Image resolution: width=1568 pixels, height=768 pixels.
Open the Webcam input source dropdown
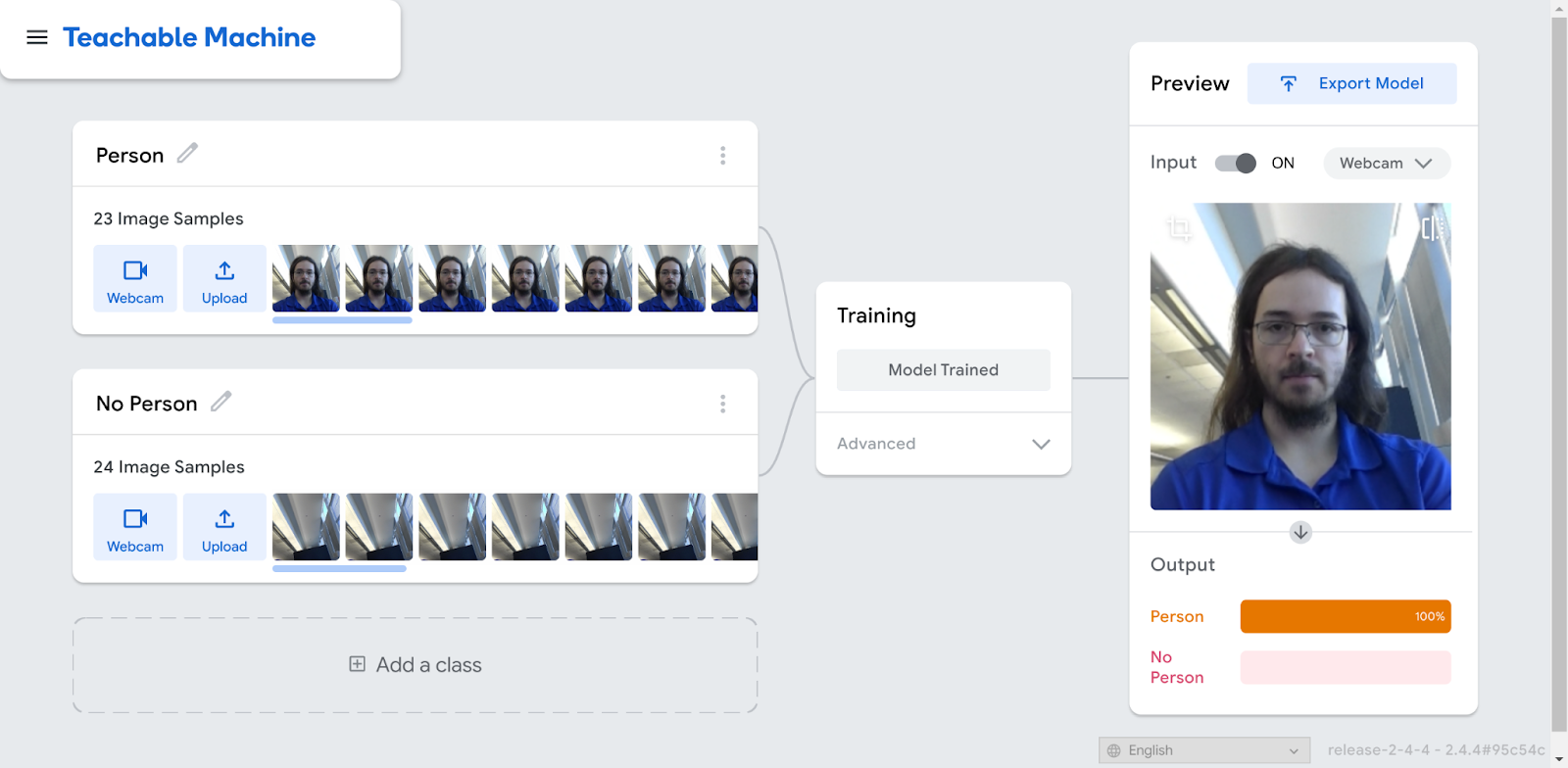click(1386, 164)
